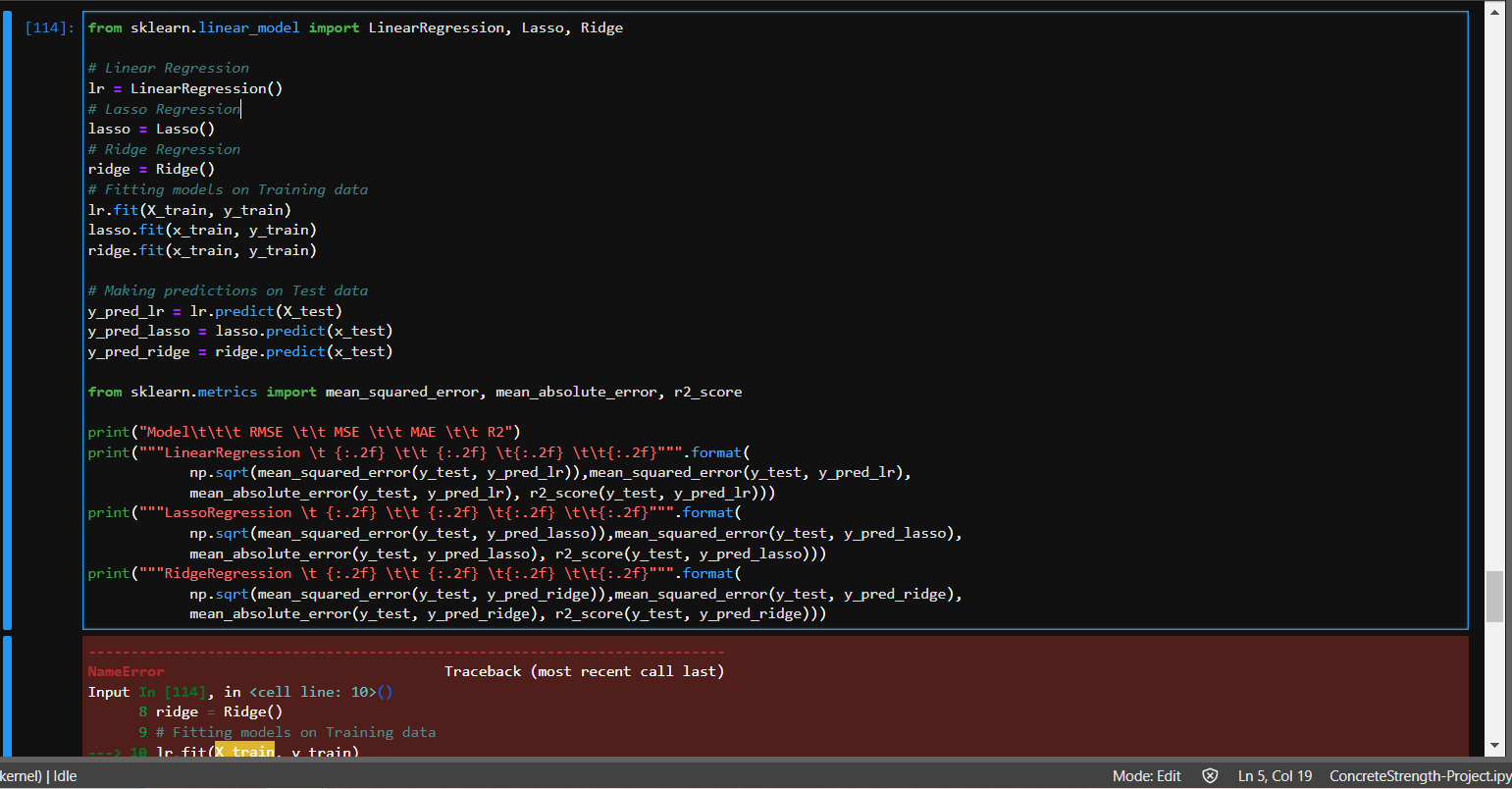Viewport: 1512px width, 789px height.
Task: Click the LinearRegression print format line
Action: point(419,452)
